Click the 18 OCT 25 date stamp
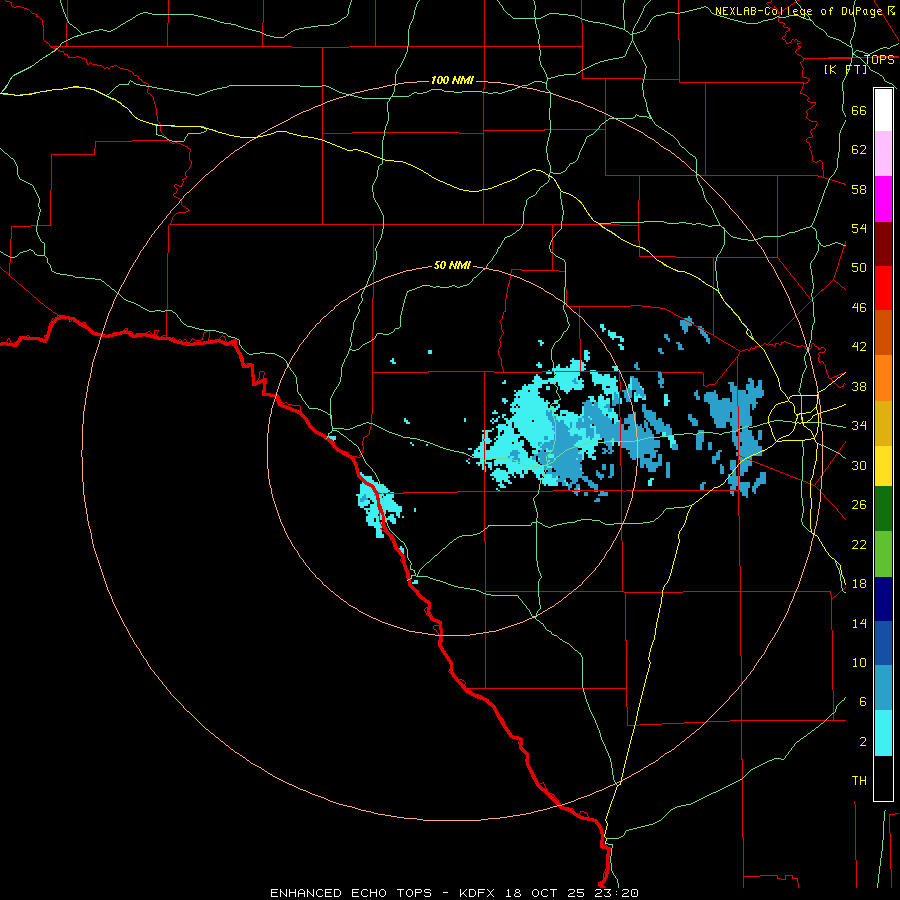 pyautogui.click(x=545, y=893)
